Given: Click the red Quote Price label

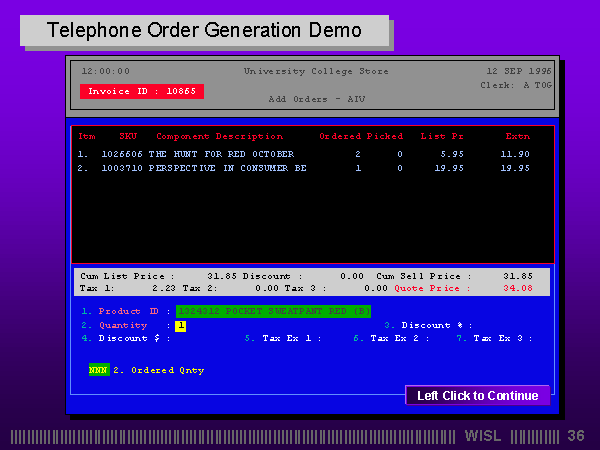Looking at the screenshot, I should (428, 288).
